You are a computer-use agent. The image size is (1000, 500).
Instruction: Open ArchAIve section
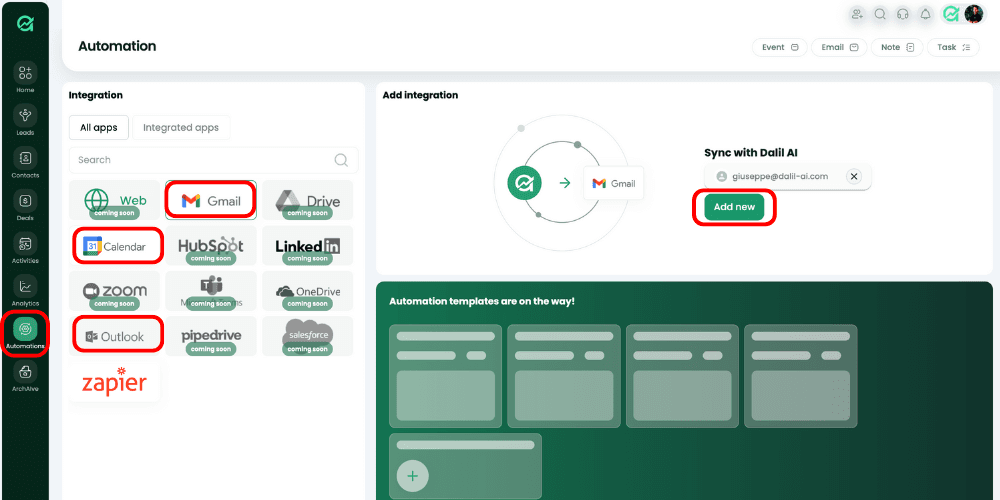click(26, 376)
